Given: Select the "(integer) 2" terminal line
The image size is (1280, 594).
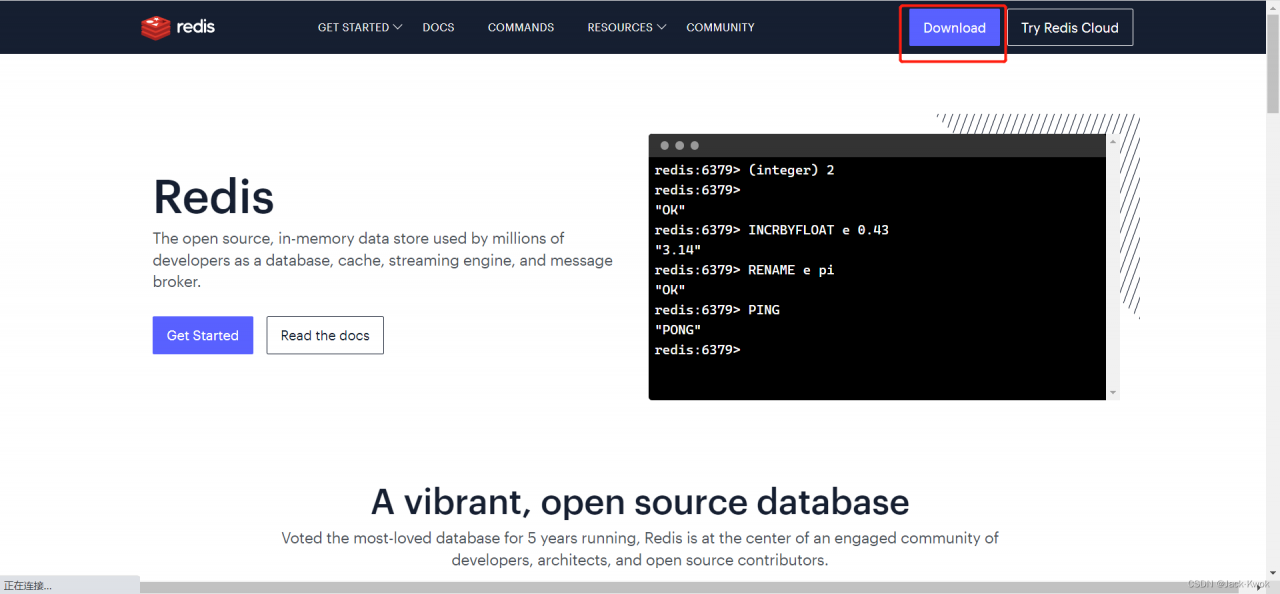Looking at the screenshot, I should (x=744, y=170).
